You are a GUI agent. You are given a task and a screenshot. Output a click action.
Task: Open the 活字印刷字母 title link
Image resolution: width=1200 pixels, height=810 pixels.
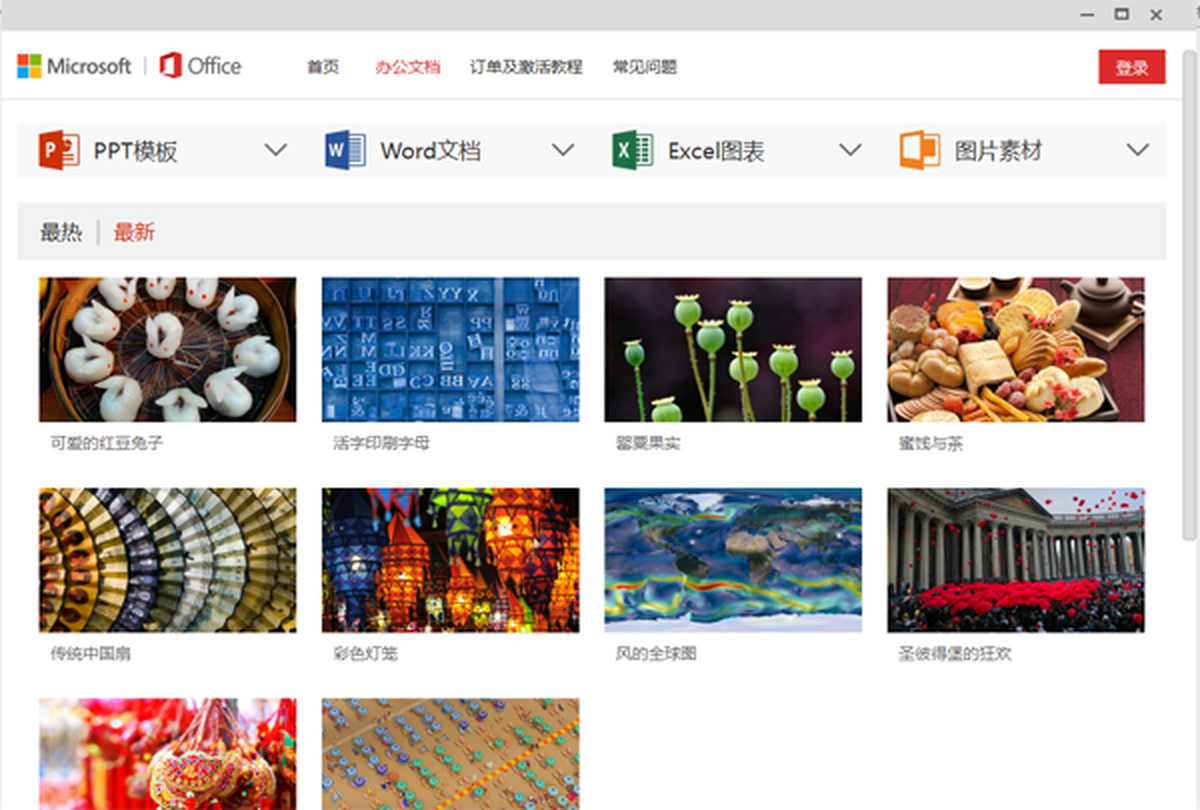coord(381,443)
